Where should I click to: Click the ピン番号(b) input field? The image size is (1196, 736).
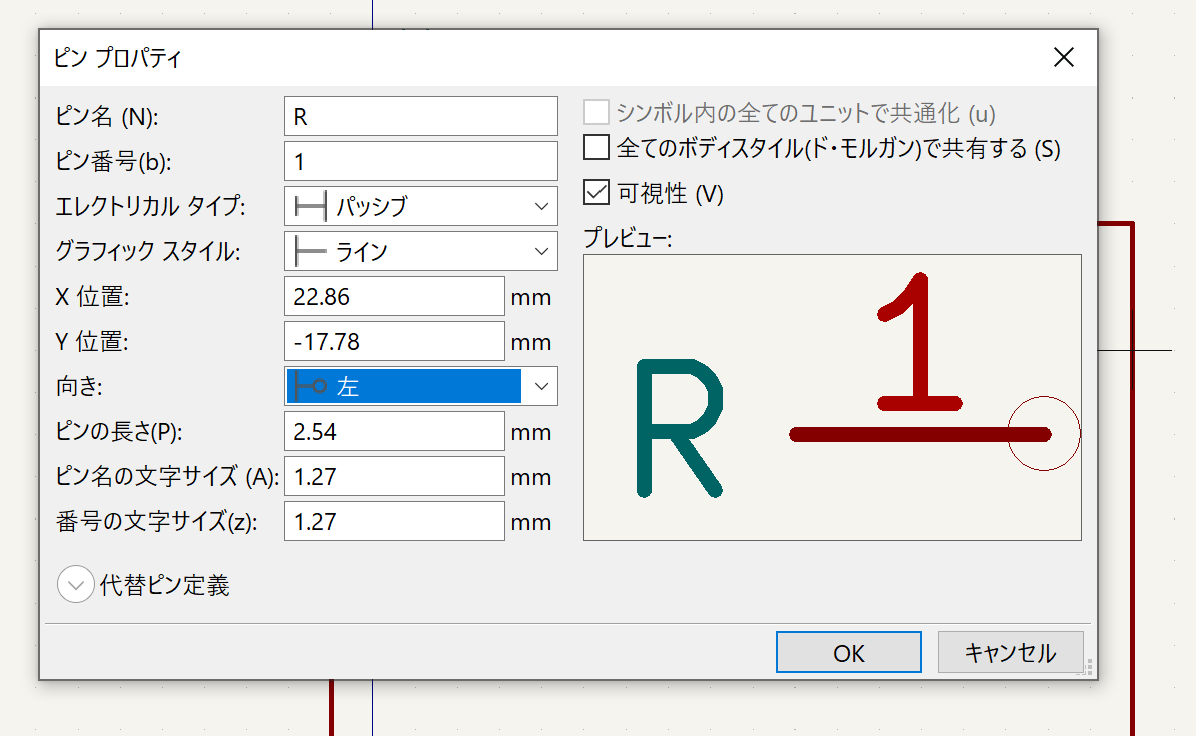[x=420, y=161]
